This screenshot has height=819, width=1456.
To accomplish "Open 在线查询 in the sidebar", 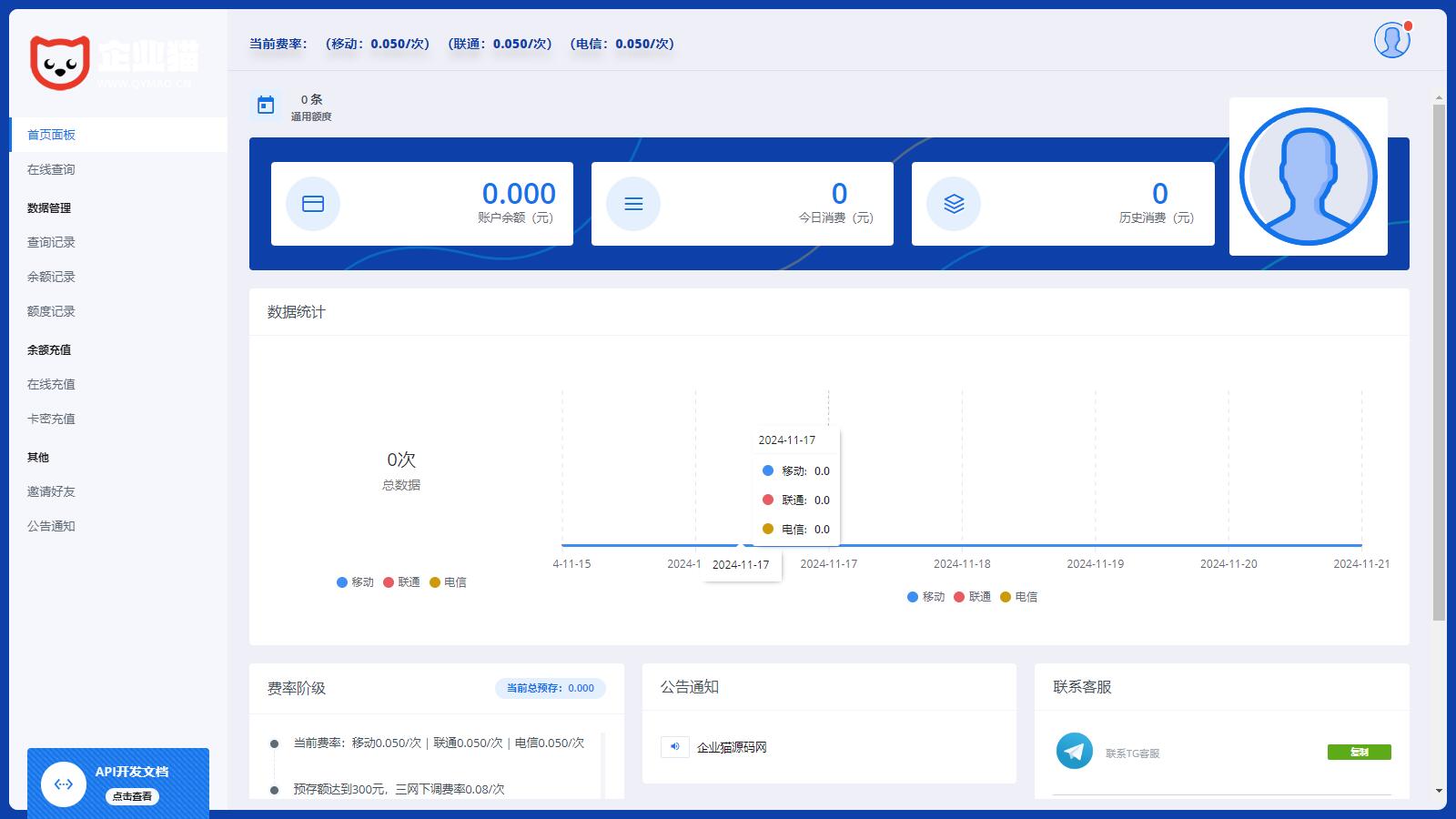I will click(51, 169).
